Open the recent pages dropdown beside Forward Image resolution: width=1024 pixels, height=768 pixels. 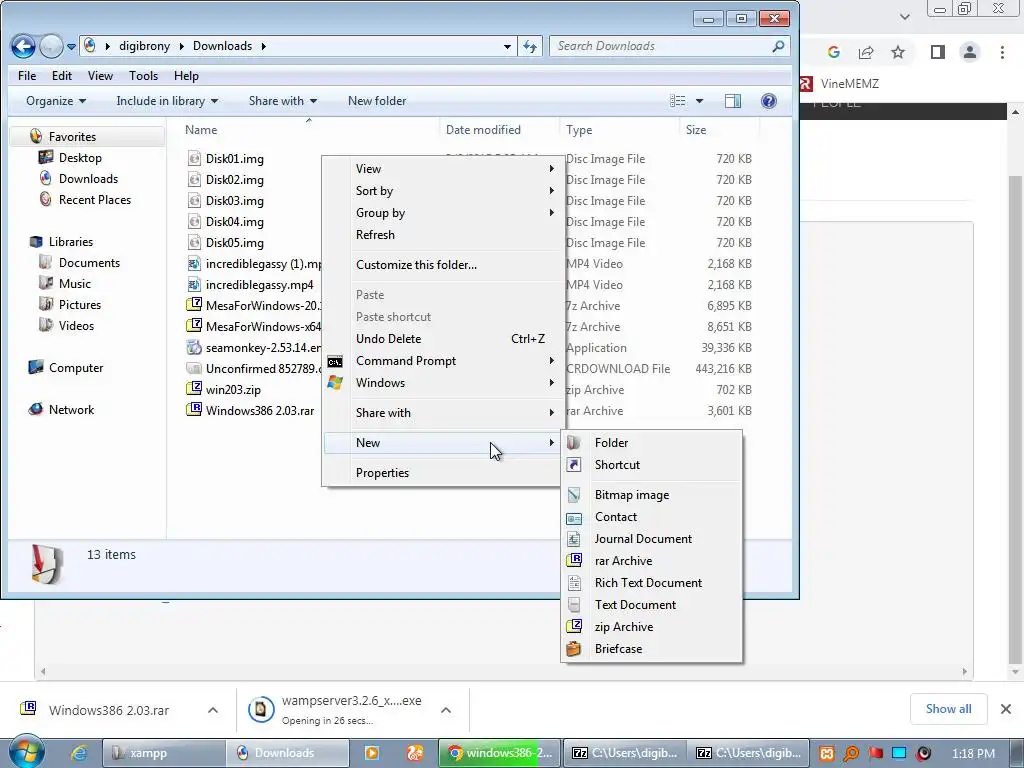[x=71, y=46]
